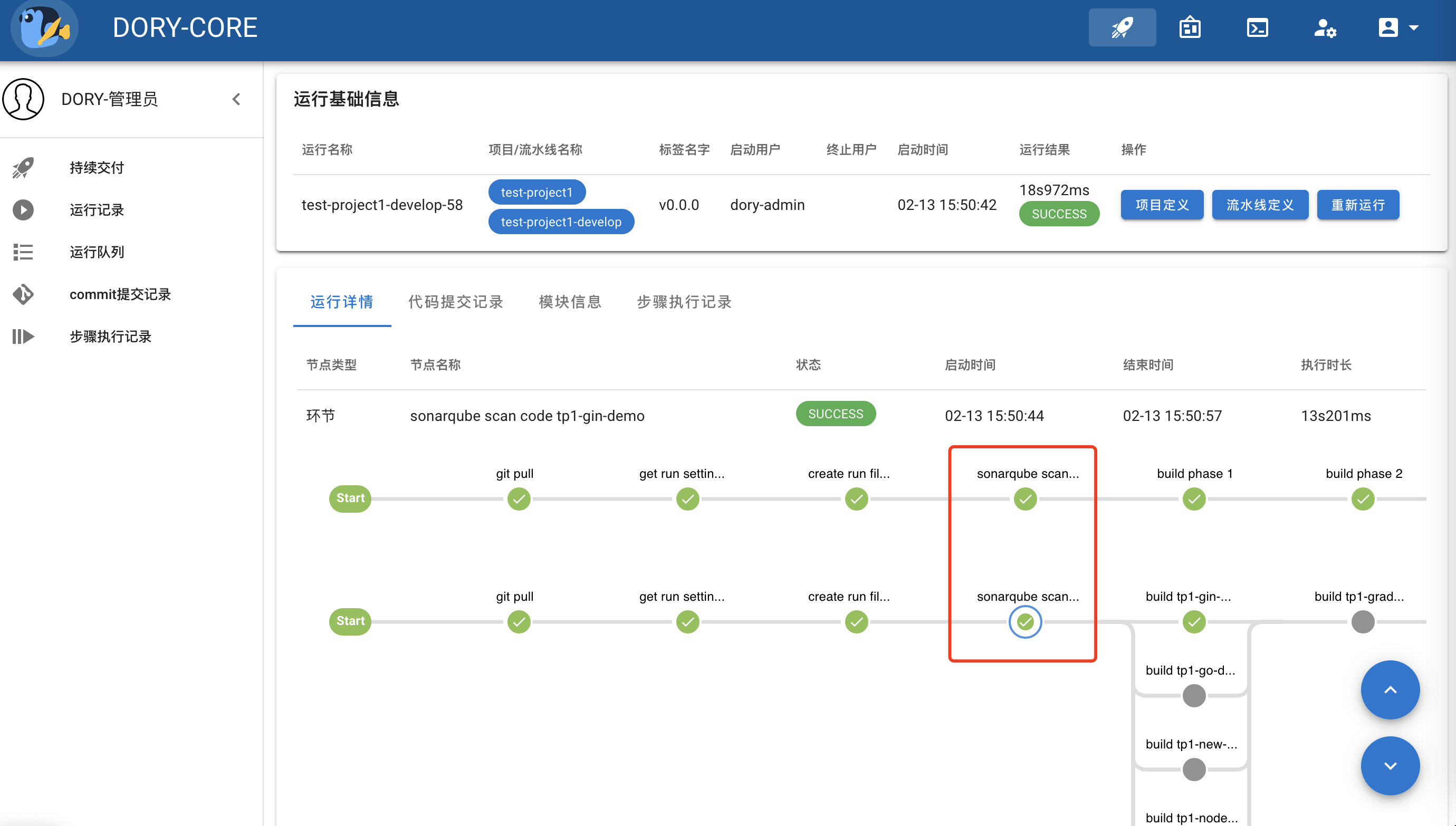Select the 持续交付 rocket icon in the sidebar
The width and height of the screenshot is (1456, 826).
click(23, 167)
